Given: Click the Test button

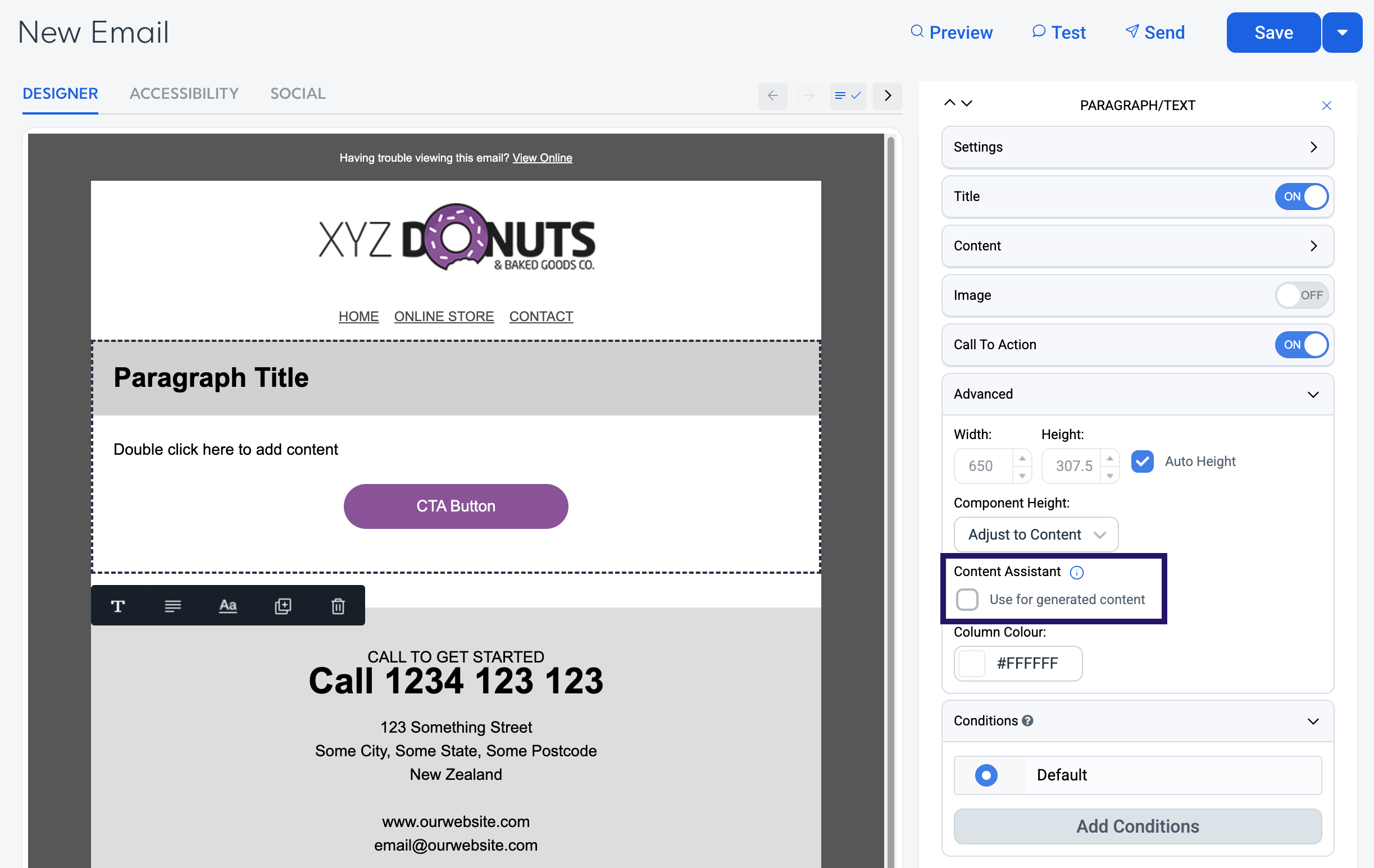Looking at the screenshot, I should point(1058,33).
